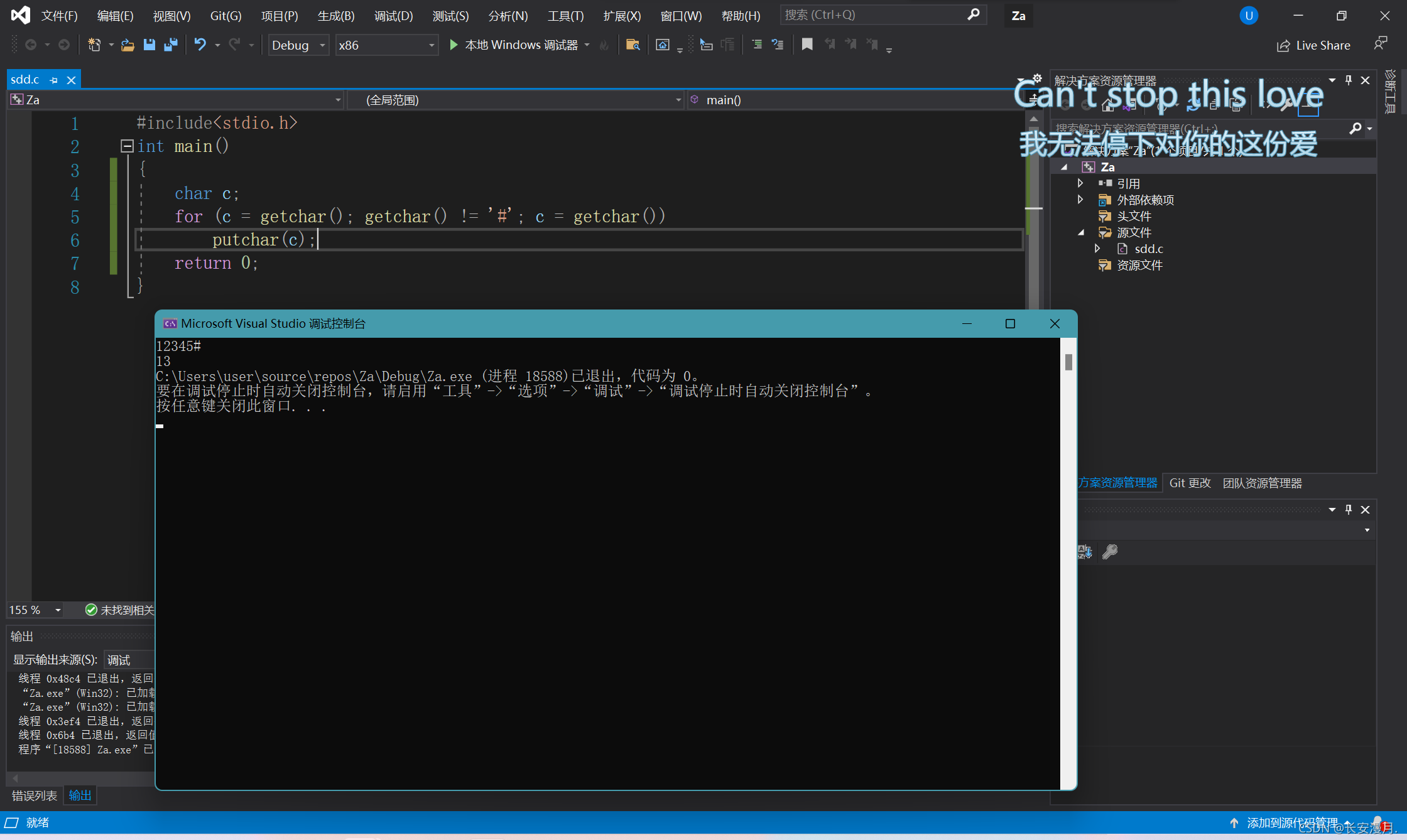The height and width of the screenshot is (840, 1407).
Task: Open the x86 platform dropdown
Action: point(432,45)
